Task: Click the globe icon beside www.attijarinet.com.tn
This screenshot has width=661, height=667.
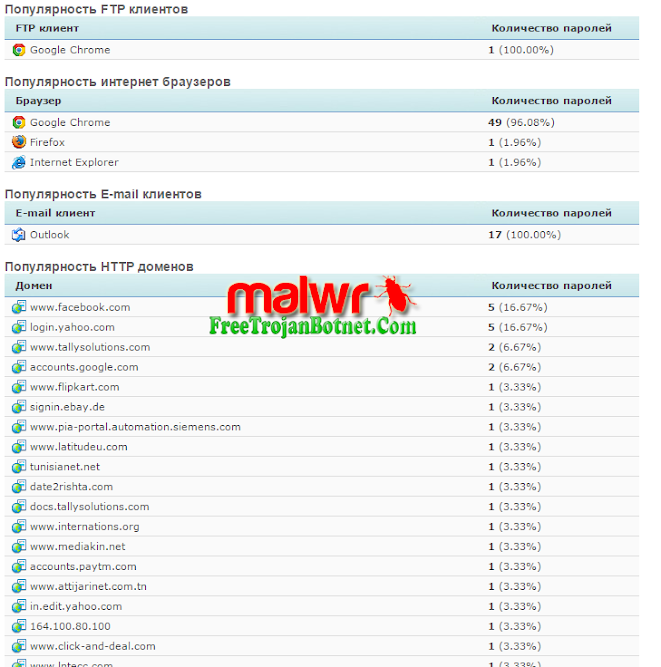Action: 19,586
